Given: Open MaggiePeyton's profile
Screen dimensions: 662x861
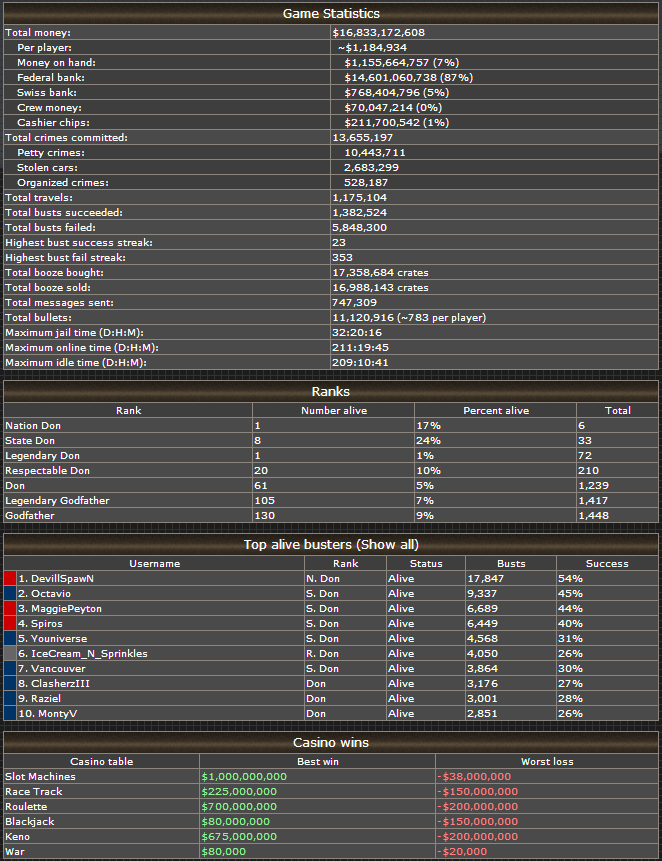Looking at the screenshot, I should click(x=66, y=608).
